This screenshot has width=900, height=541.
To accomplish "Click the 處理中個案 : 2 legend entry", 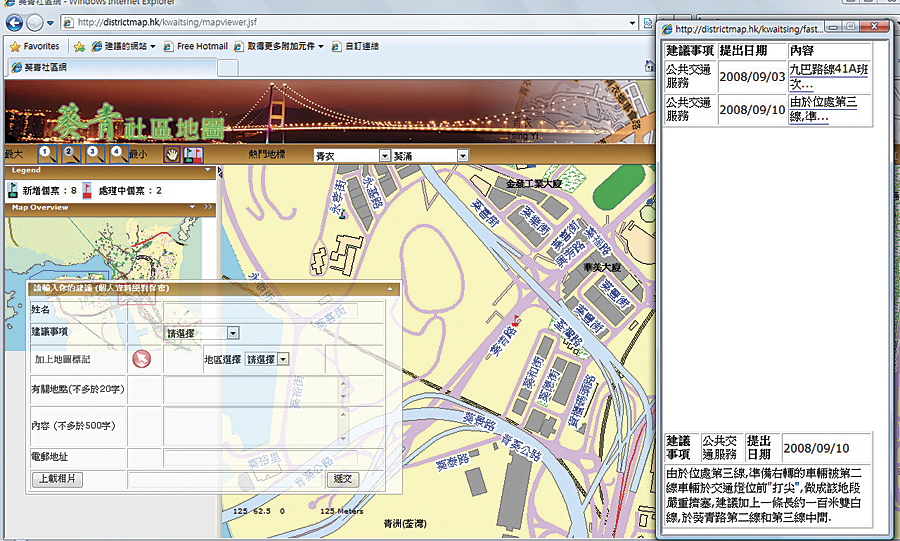I will (x=122, y=190).
